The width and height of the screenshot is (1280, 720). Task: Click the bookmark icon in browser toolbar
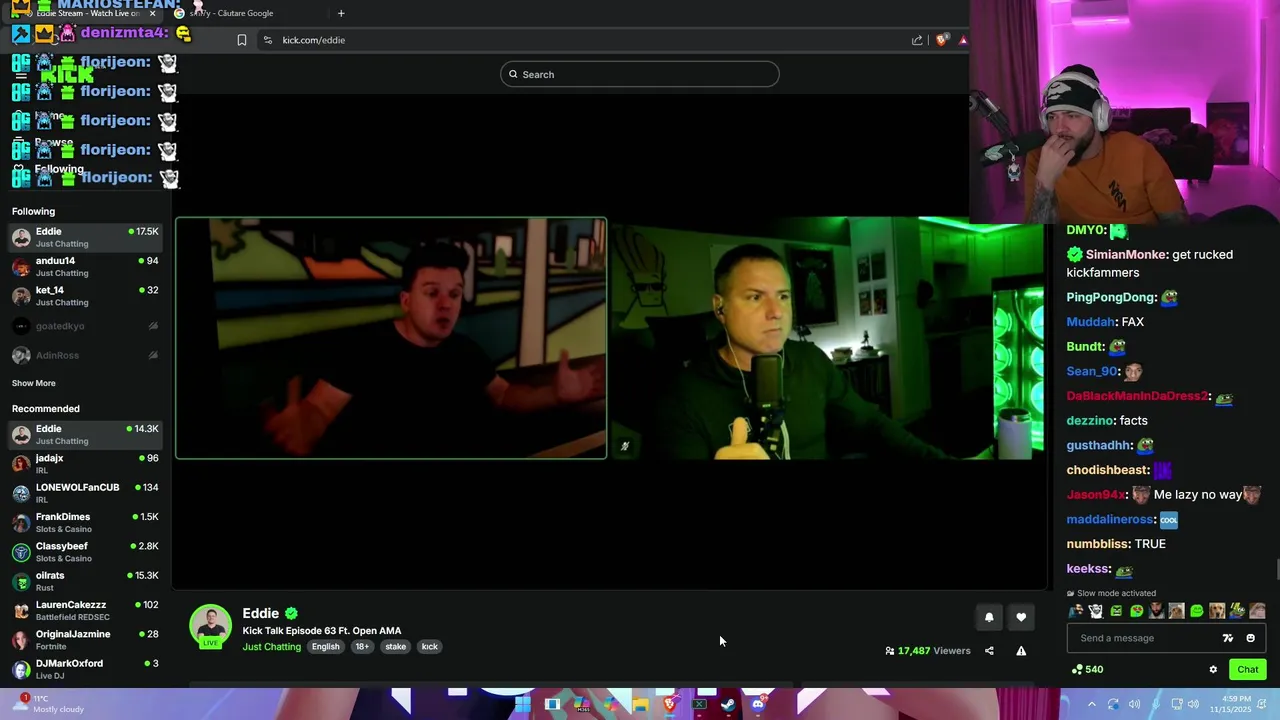pyautogui.click(x=241, y=40)
